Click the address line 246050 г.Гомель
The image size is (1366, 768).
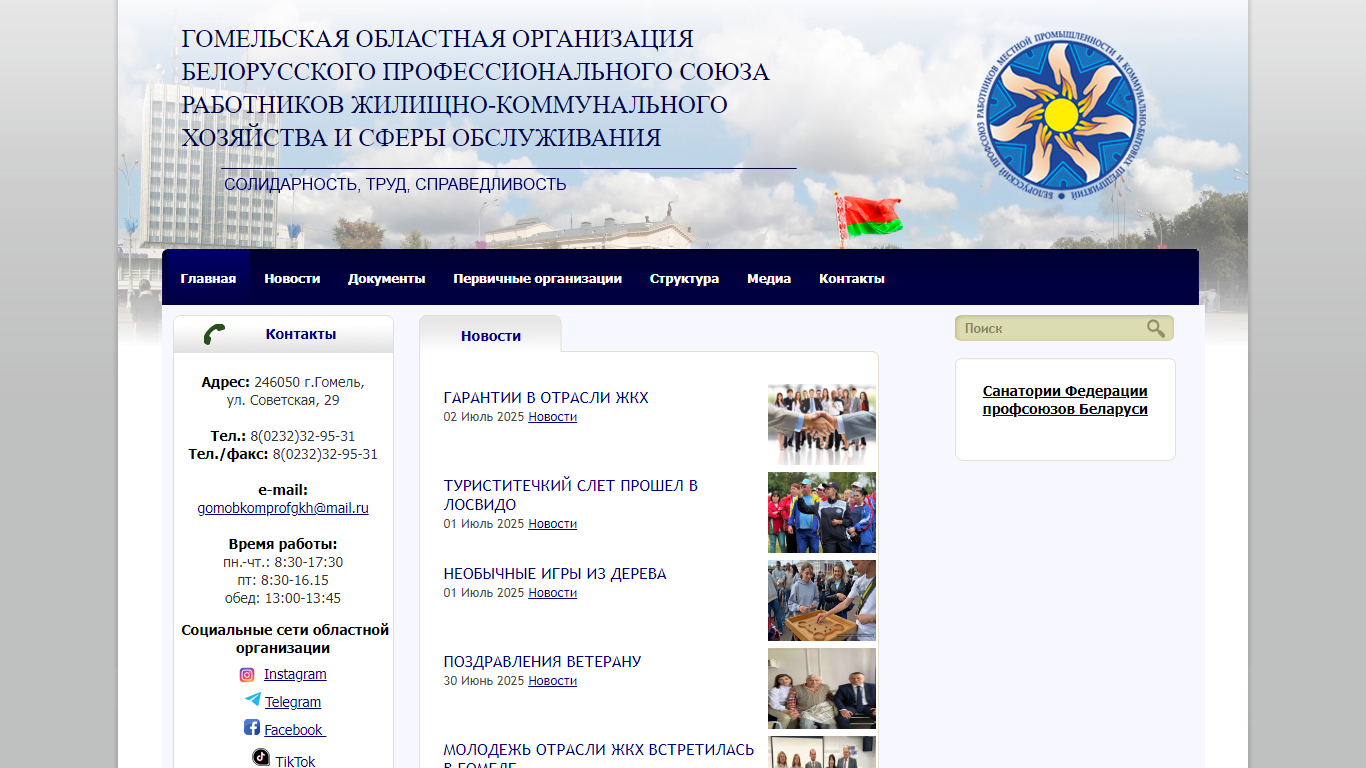(283, 382)
